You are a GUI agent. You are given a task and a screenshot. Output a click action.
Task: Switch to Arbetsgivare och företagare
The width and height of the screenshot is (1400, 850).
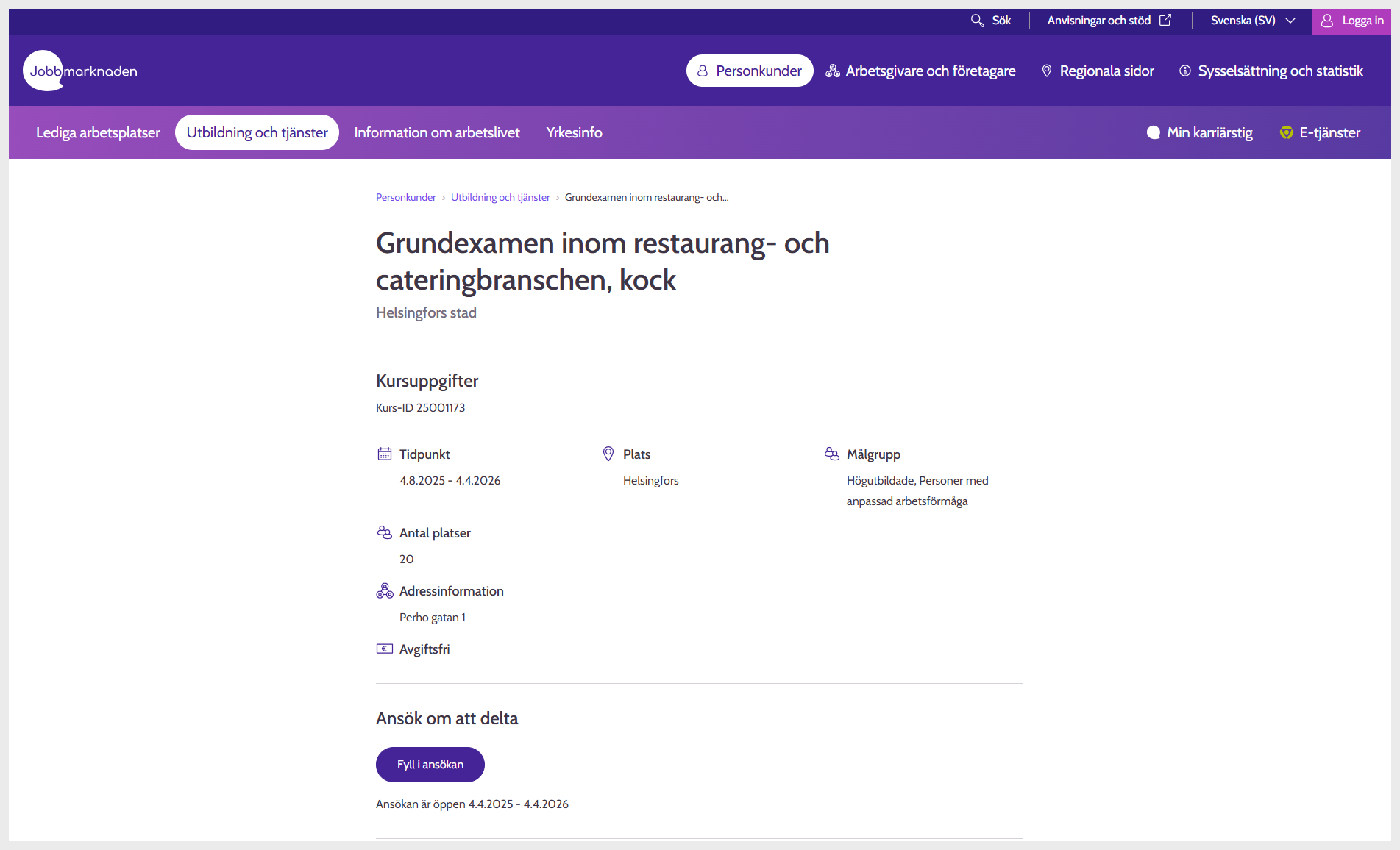[920, 71]
